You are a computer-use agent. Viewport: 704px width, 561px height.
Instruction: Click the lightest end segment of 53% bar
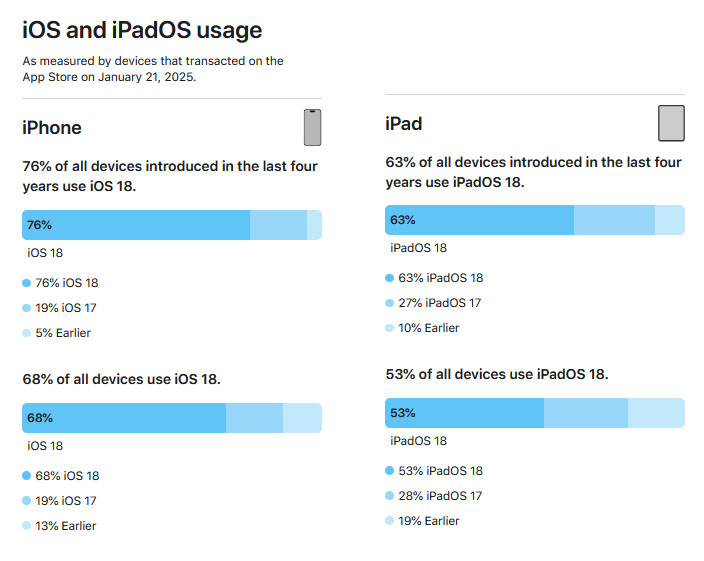point(656,413)
